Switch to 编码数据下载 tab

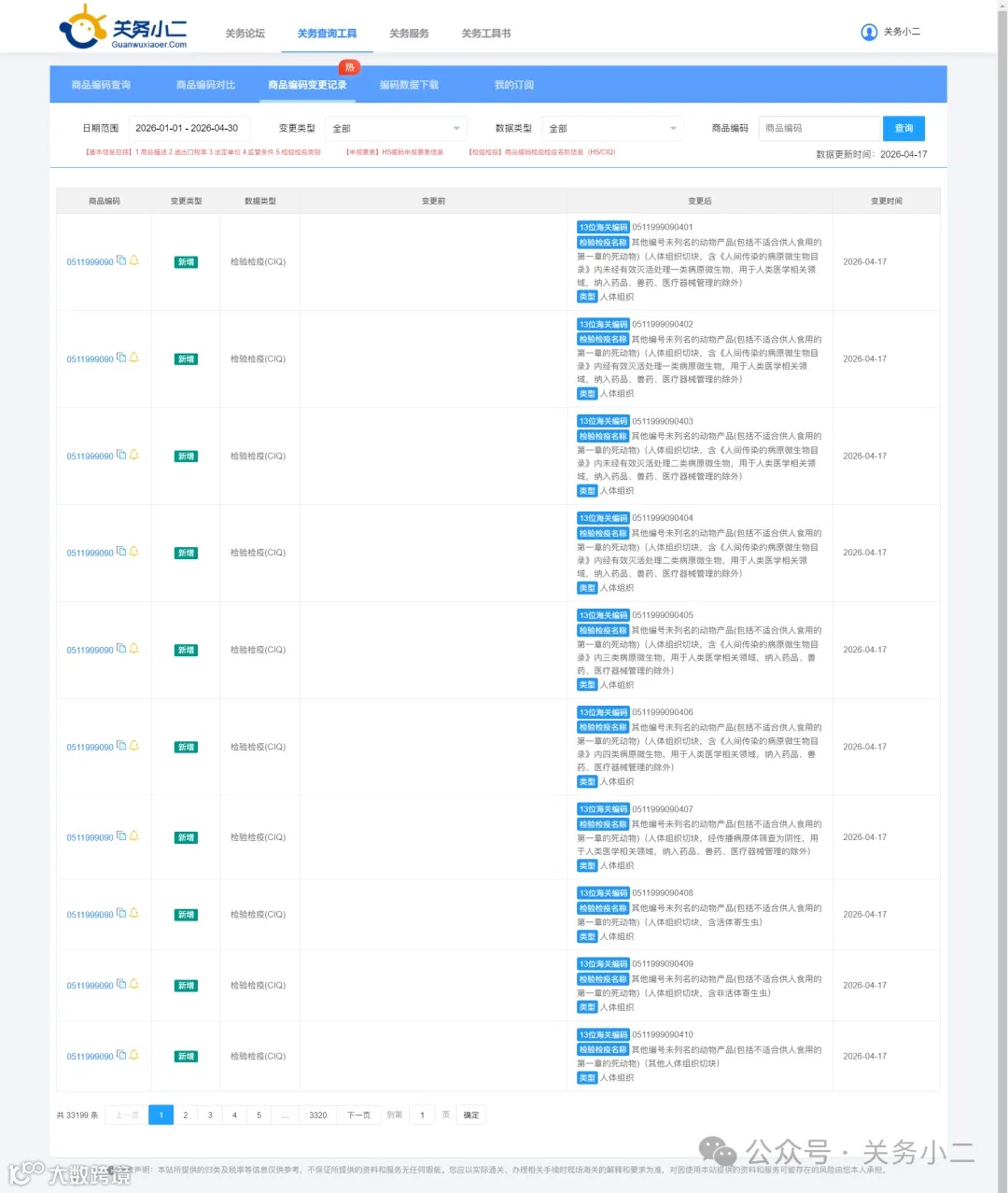tap(409, 85)
